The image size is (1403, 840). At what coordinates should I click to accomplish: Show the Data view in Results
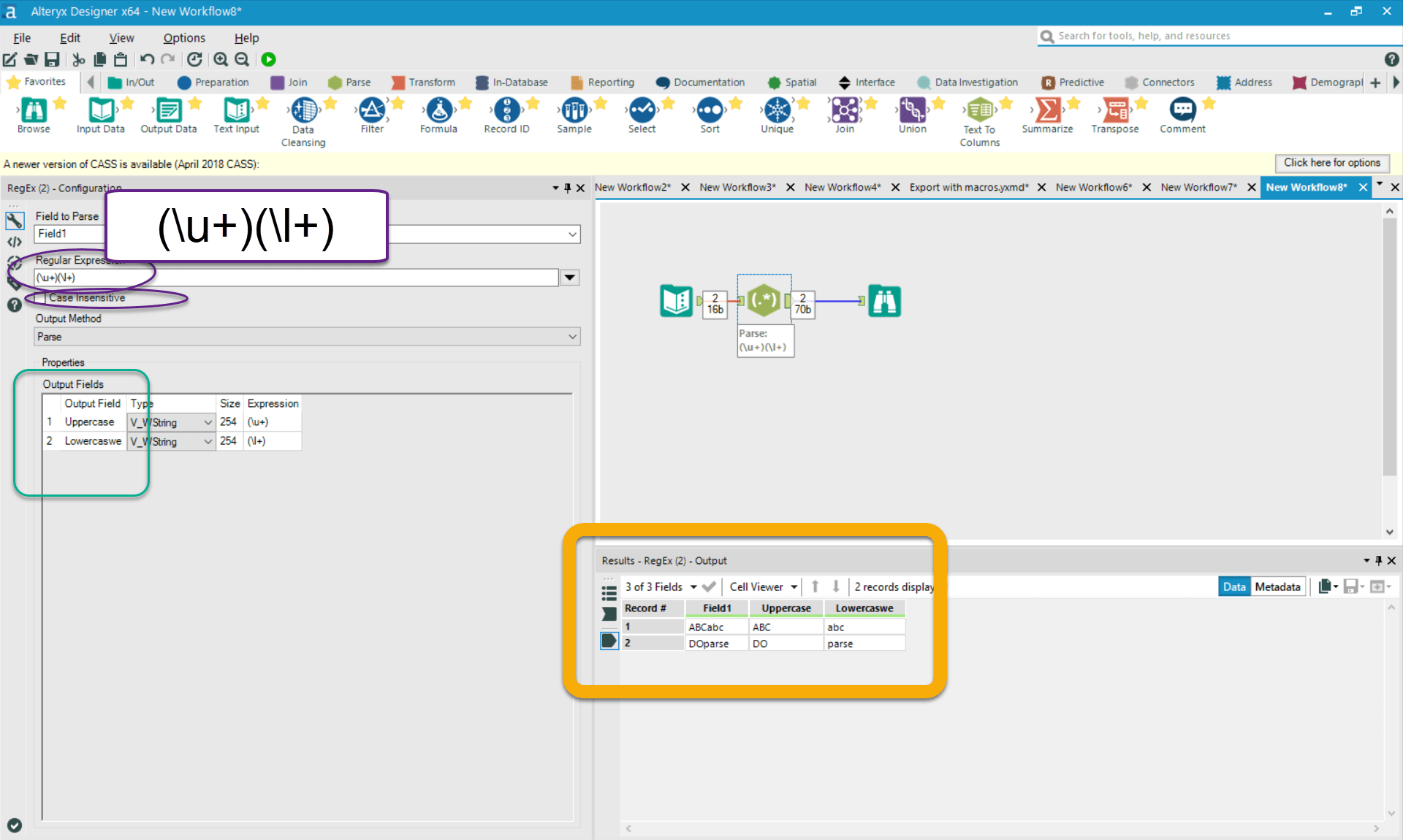[x=1234, y=587]
